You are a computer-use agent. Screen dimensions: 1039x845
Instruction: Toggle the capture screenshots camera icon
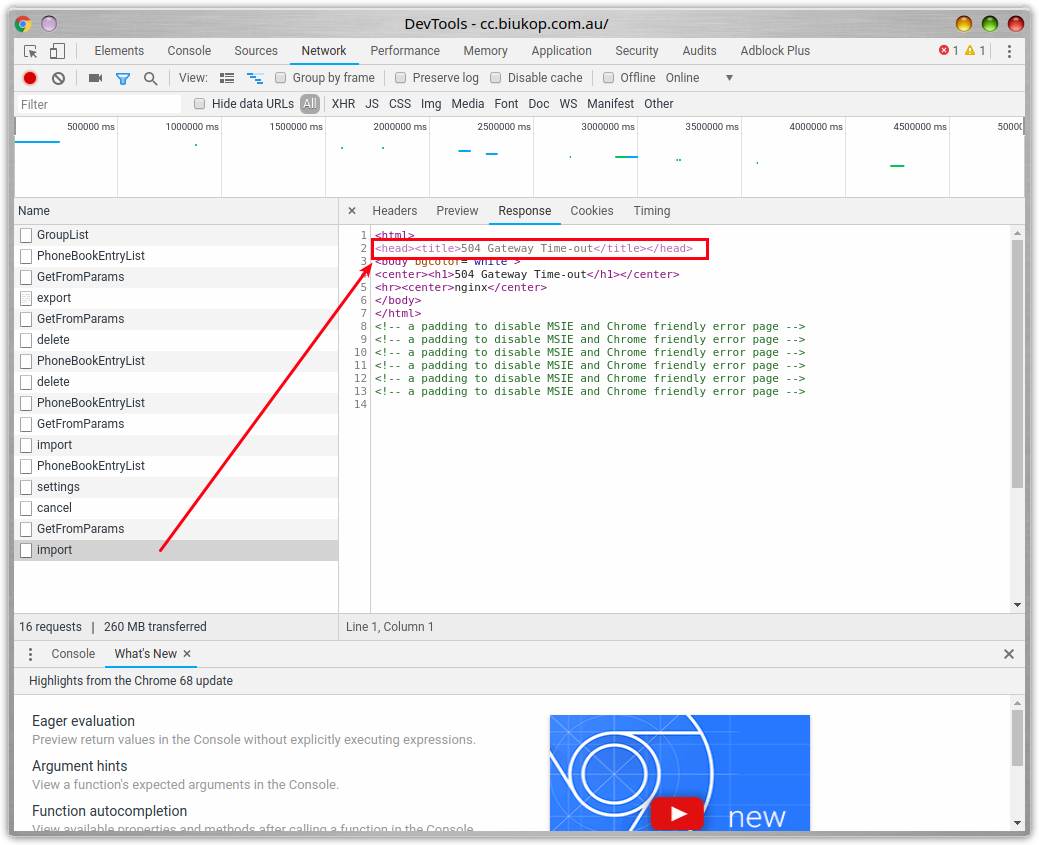point(95,78)
